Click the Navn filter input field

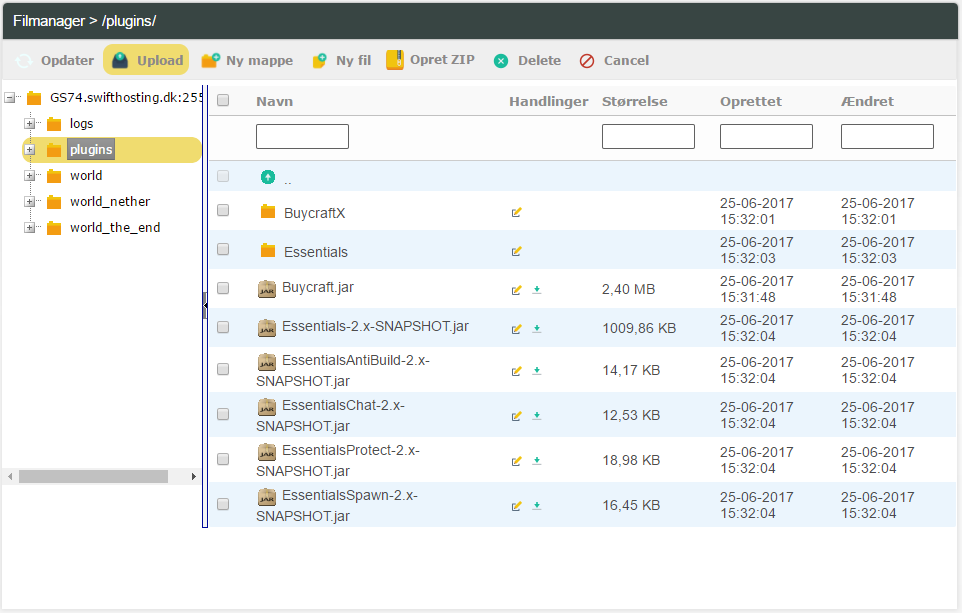pyautogui.click(x=302, y=136)
